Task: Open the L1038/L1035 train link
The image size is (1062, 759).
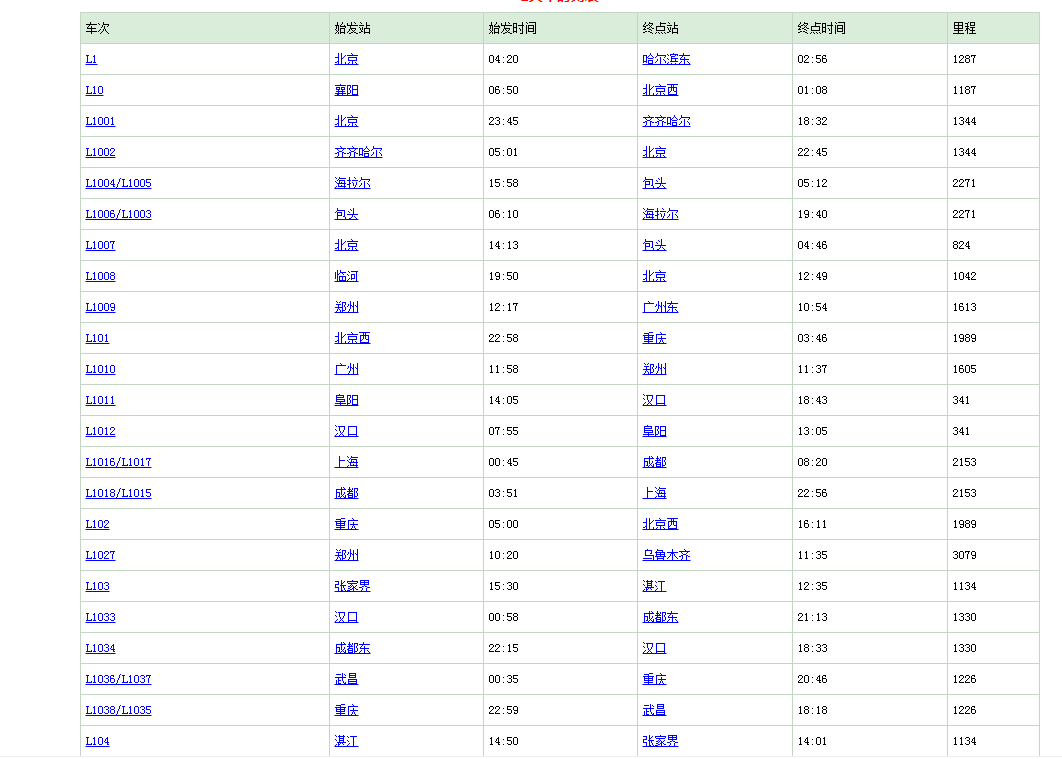Action: click(118, 710)
